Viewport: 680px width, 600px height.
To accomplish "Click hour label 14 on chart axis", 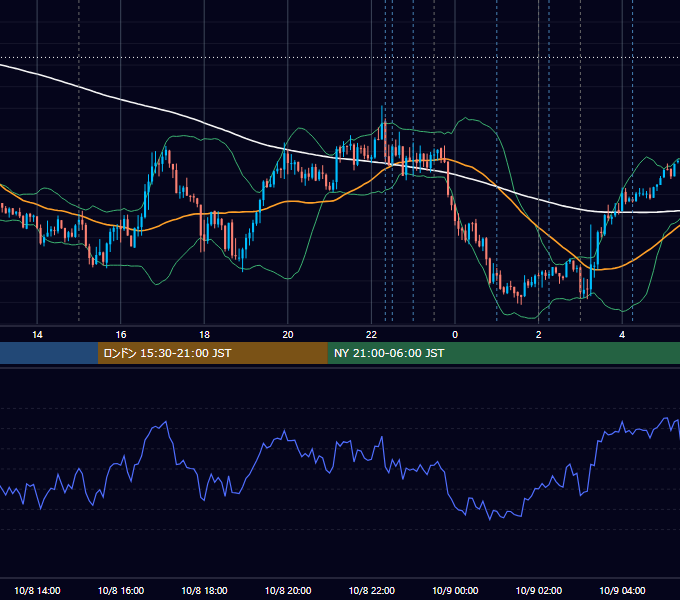I will (x=37, y=335).
